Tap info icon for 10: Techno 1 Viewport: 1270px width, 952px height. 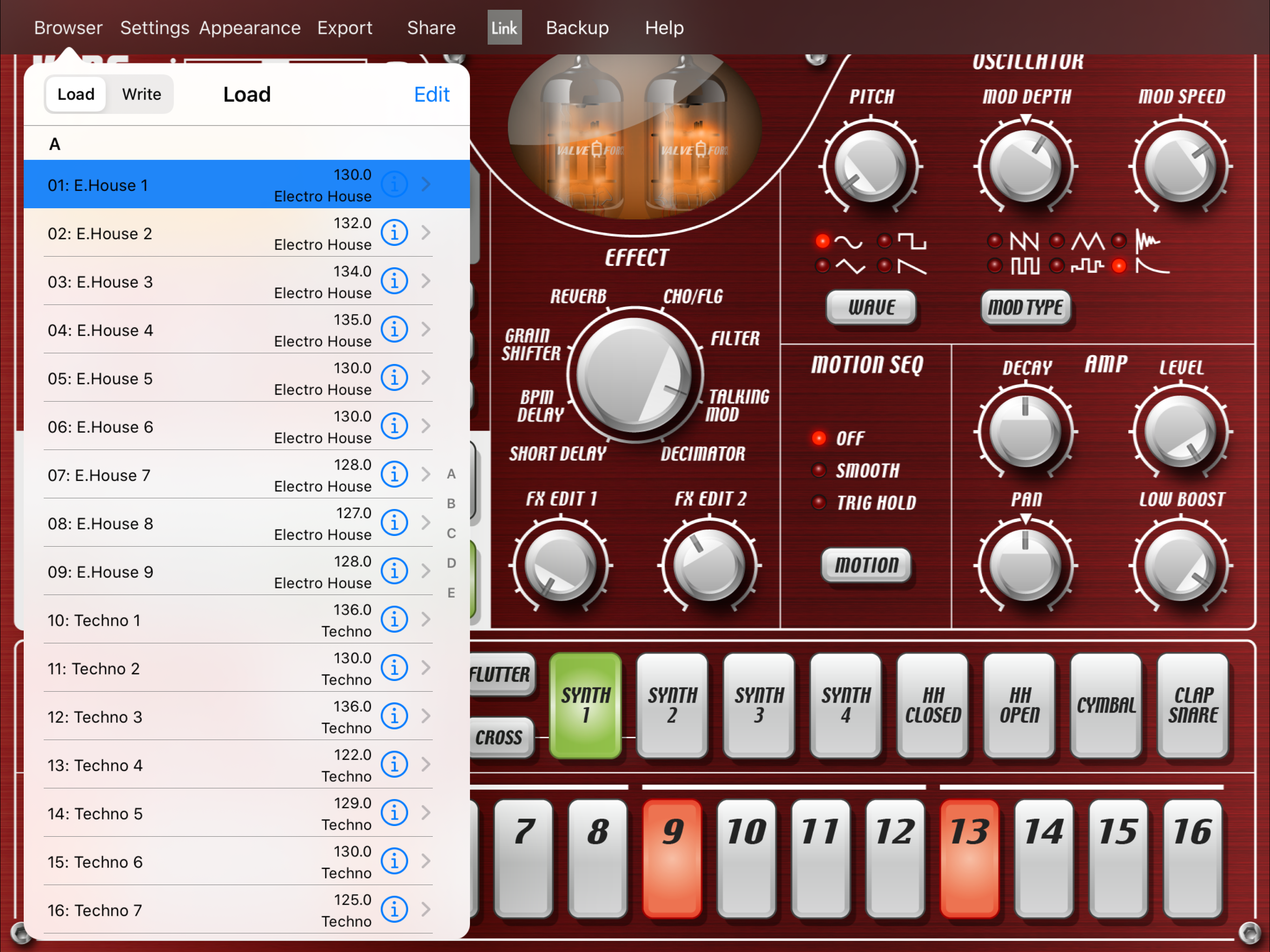[x=395, y=620]
